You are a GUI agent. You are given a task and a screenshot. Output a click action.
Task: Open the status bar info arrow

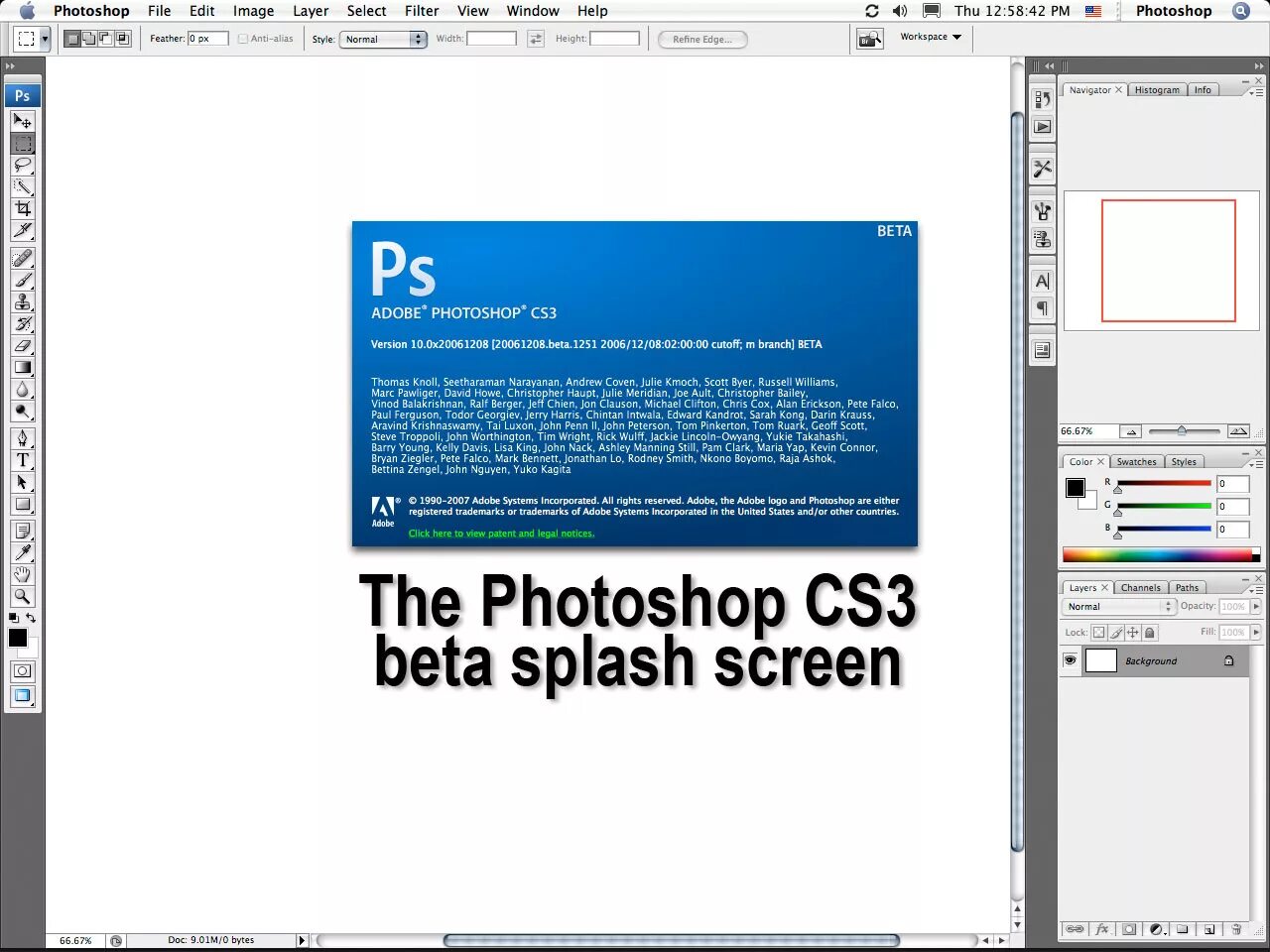[302, 940]
